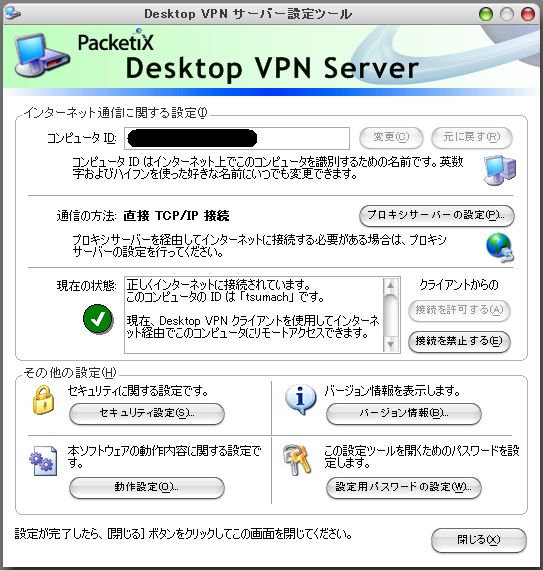The height and width of the screenshot is (570, 543).
Task: Click the green checkmark status icon
Action: [98, 319]
